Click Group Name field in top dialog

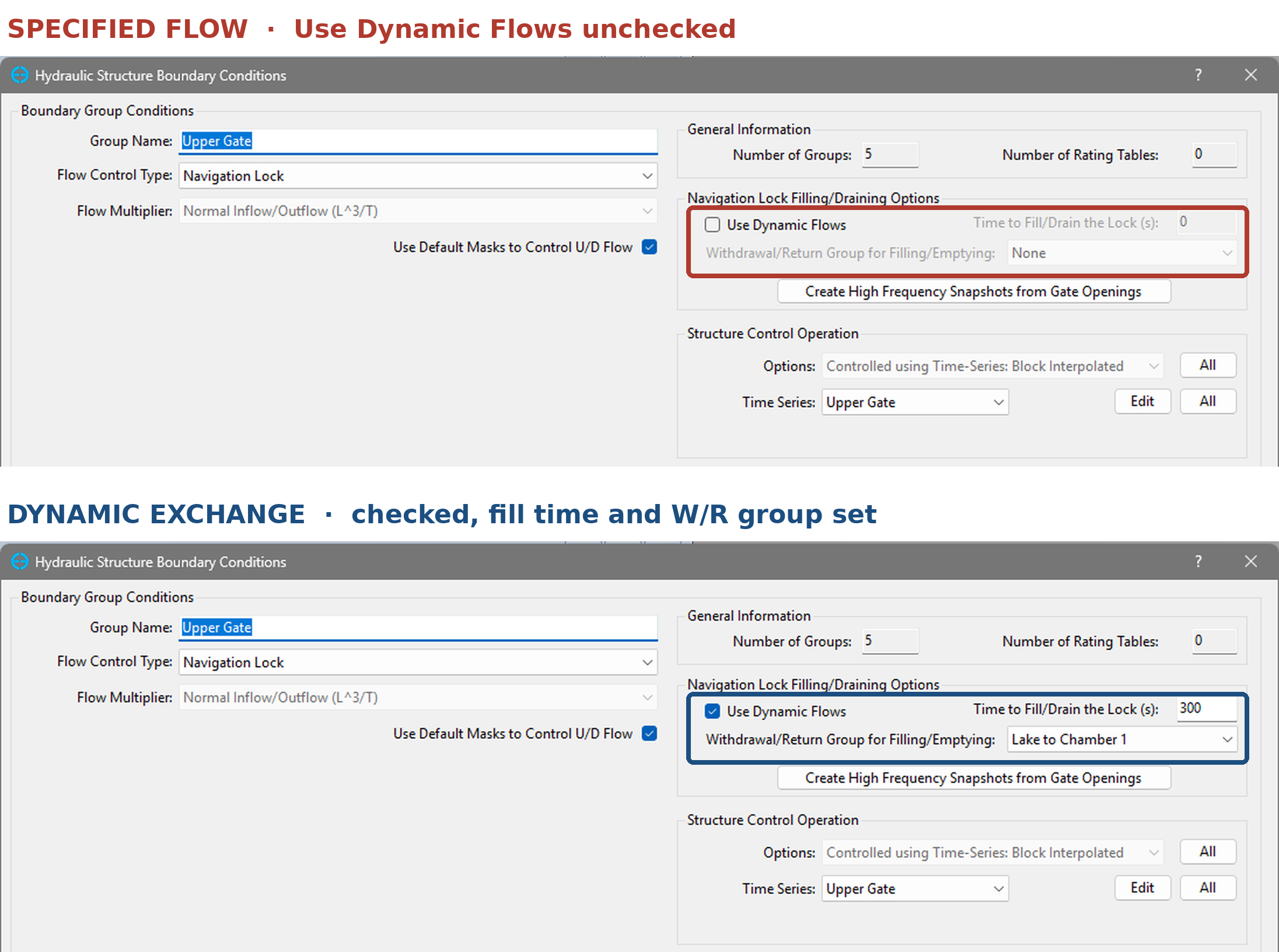pyautogui.click(x=418, y=141)
